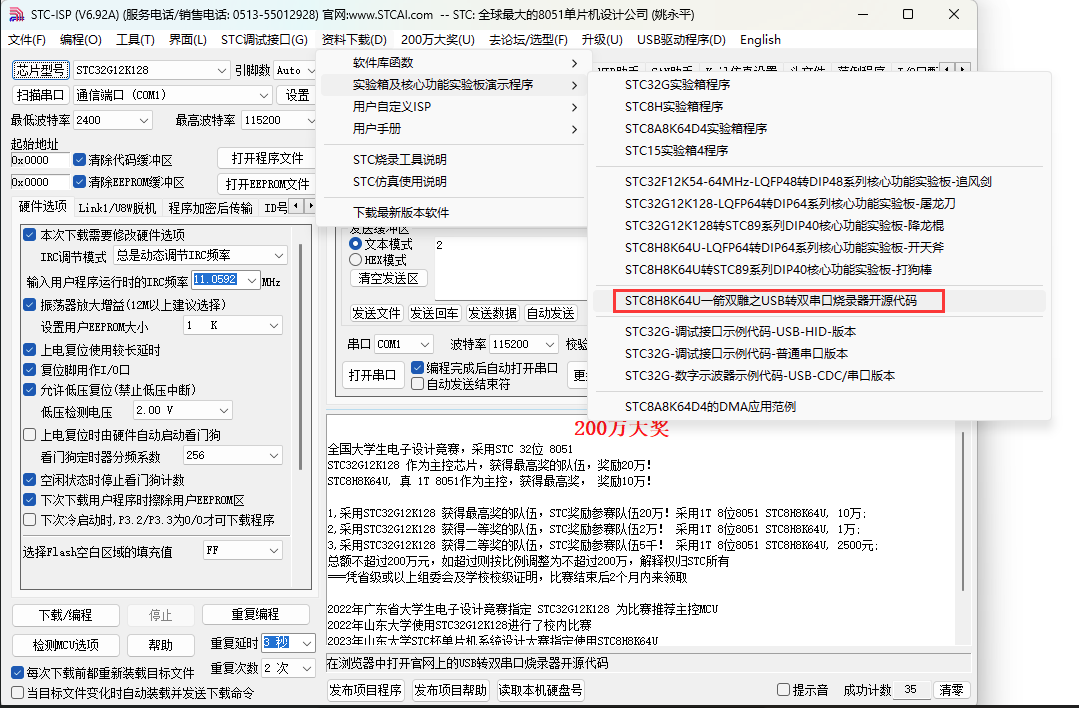Open 工具(T) menu
Viewport: 1079px width, 708px height.
point(135,40)
